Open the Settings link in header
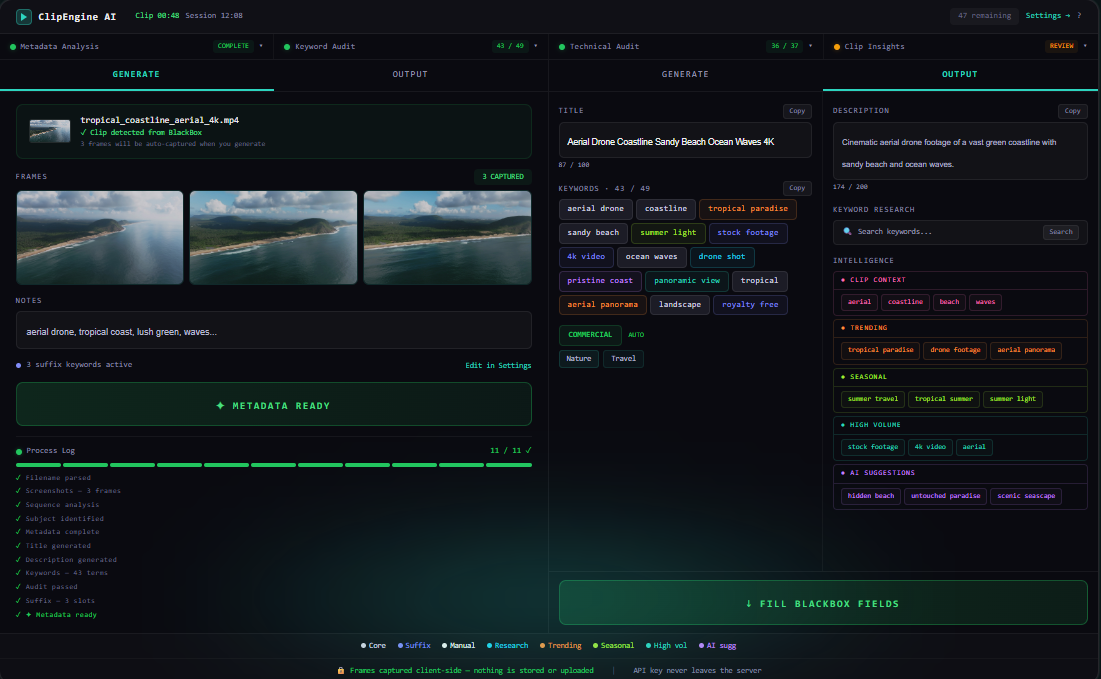Image resolution: width=1101 pixels, height=679 pixels. point(1048,15)
